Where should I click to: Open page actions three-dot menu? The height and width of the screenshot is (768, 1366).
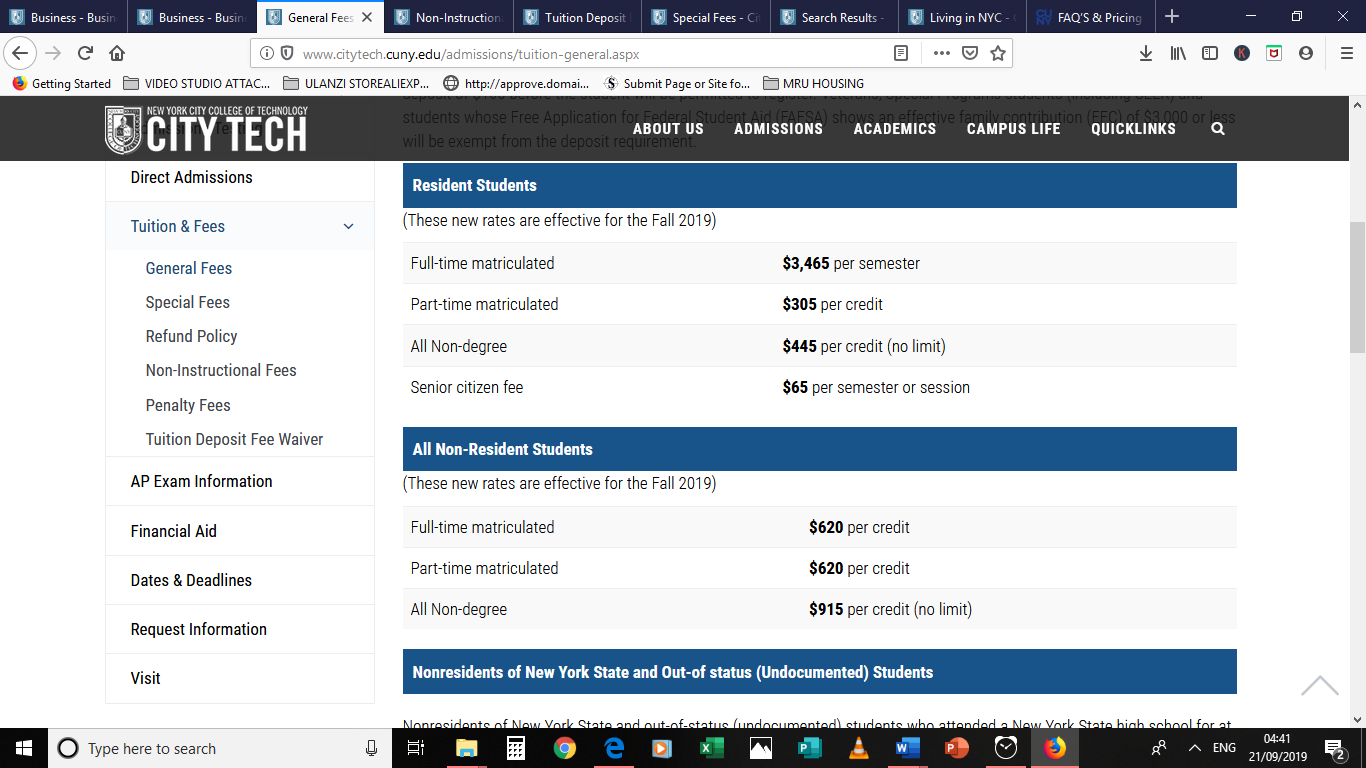941,53
